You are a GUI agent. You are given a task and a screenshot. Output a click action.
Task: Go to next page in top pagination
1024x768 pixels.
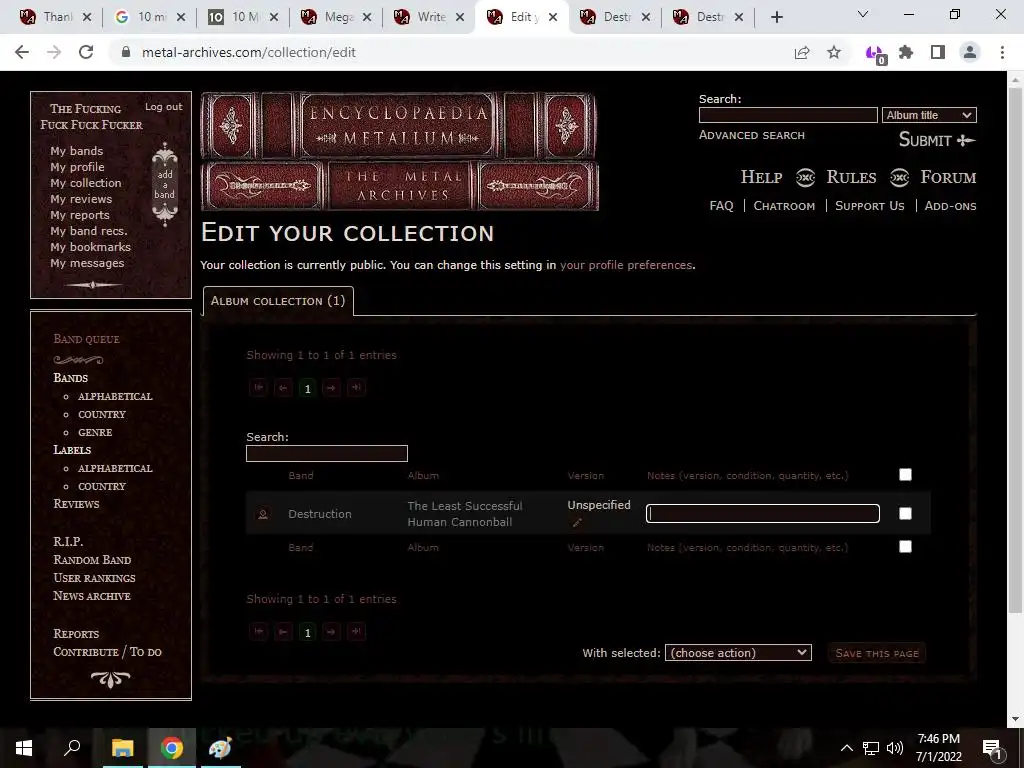[x=332, y=388]
